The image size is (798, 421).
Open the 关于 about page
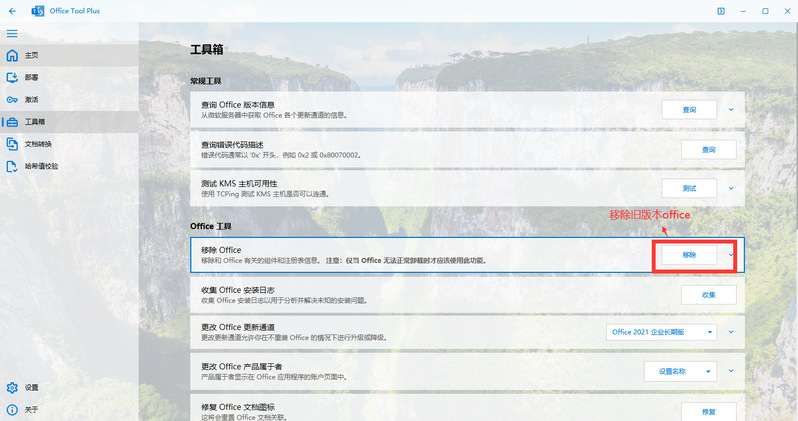click(x=32, y=409)
